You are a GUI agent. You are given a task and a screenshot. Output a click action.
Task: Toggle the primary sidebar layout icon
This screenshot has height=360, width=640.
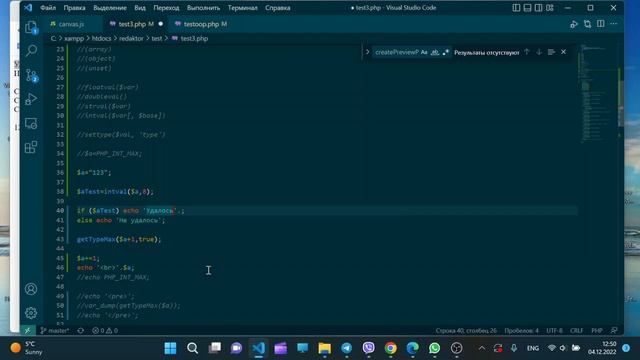click(x=516, y=8)
